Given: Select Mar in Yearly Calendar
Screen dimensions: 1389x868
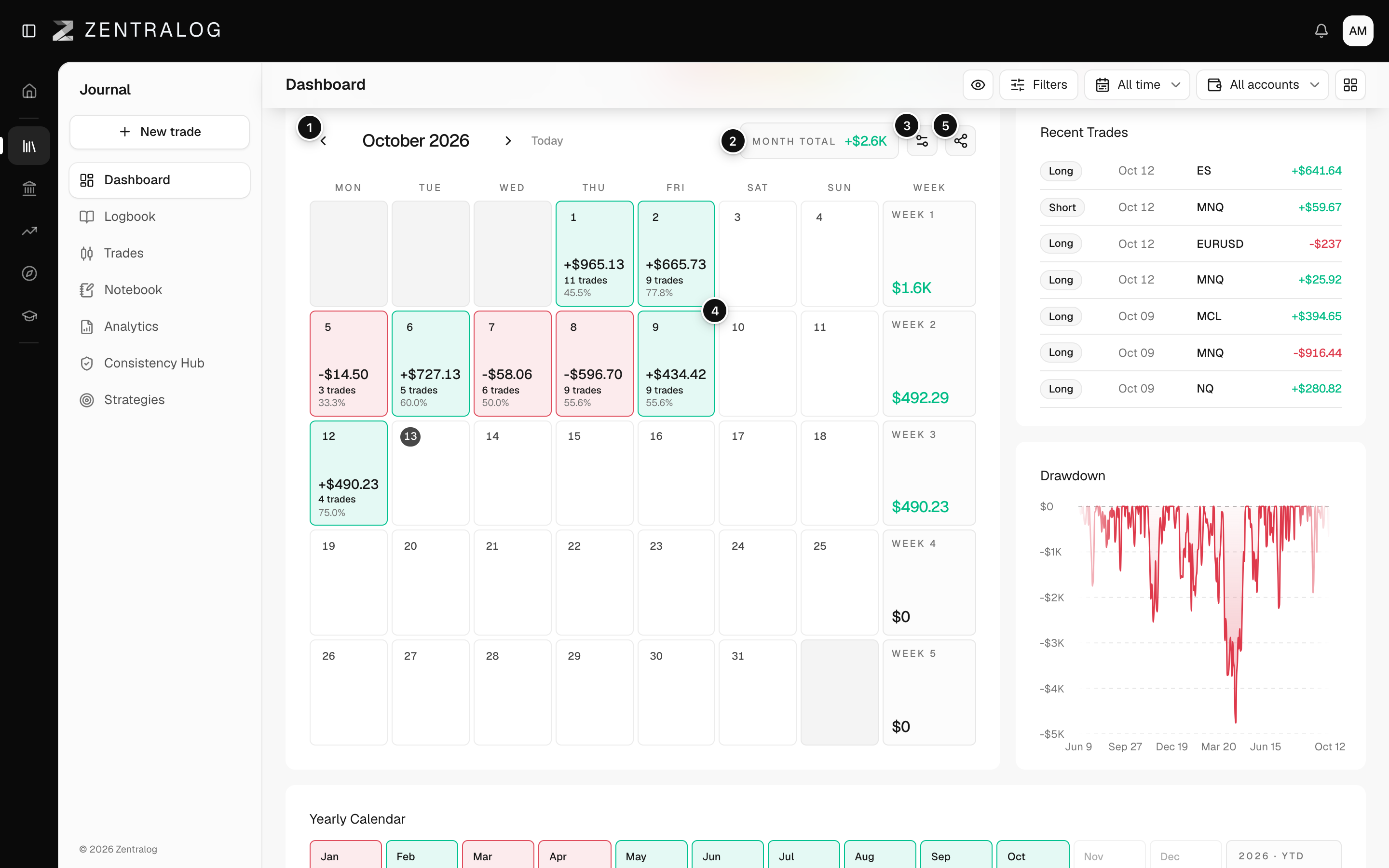Looking at the screenshot, I should [x=498, y=855].
